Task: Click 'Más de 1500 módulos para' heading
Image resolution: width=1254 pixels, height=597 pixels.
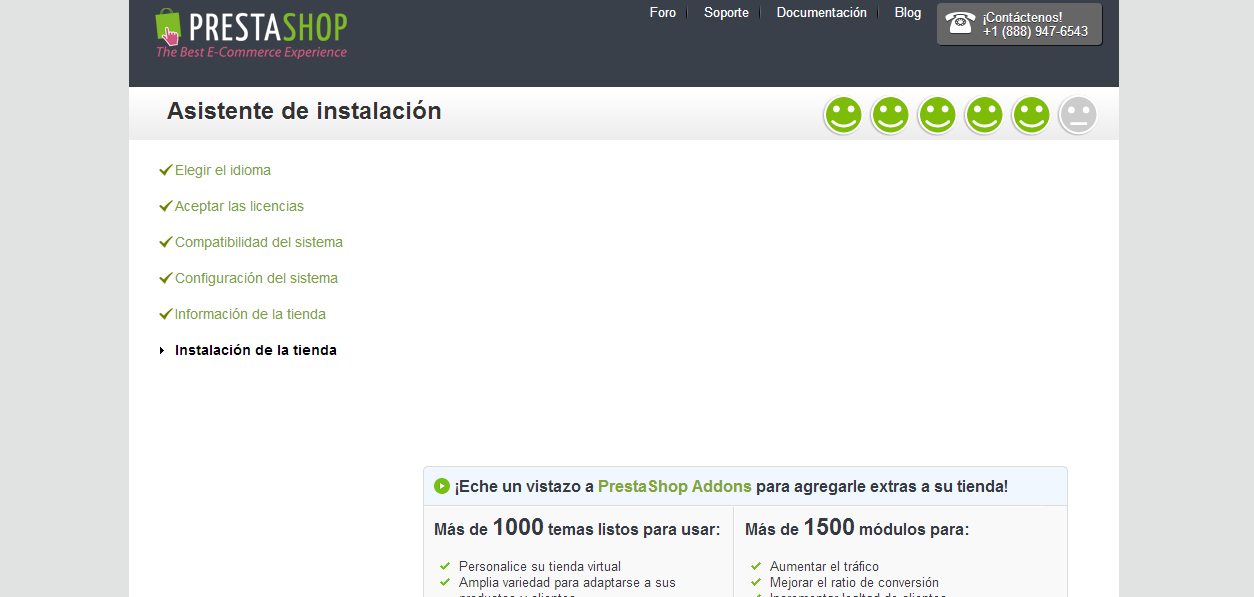Action: tap(857, 528)
